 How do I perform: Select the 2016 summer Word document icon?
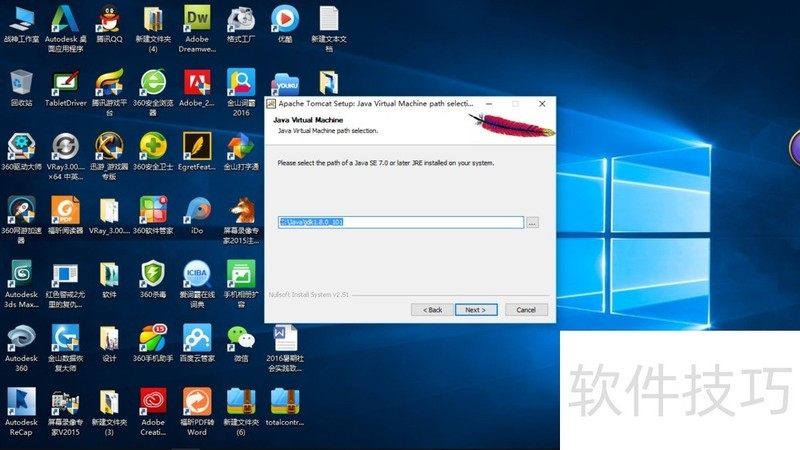pyautogui.click(x=285, y=338)
